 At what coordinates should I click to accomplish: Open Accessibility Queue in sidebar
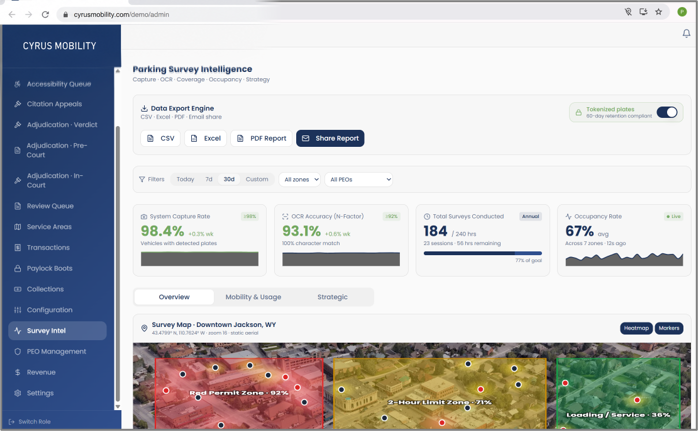click(x=58, y=84)
